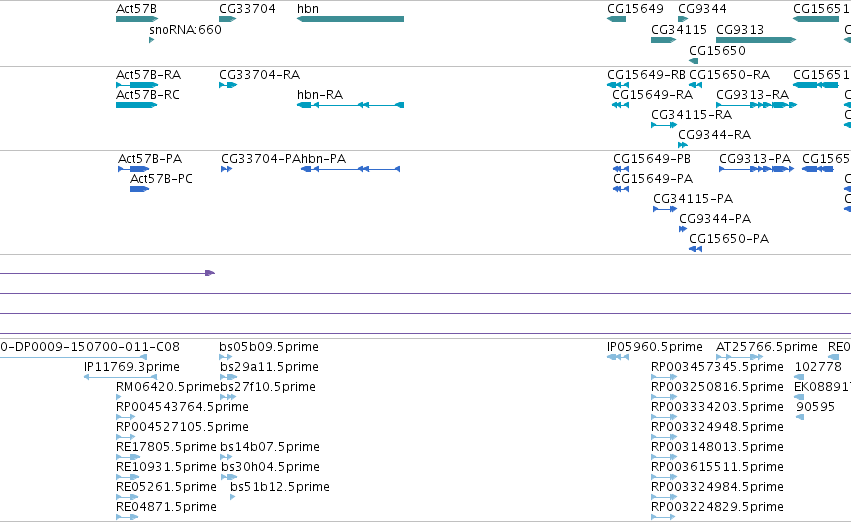
Task: Click the CG15649 gene arrow
Action: point(617,19)
